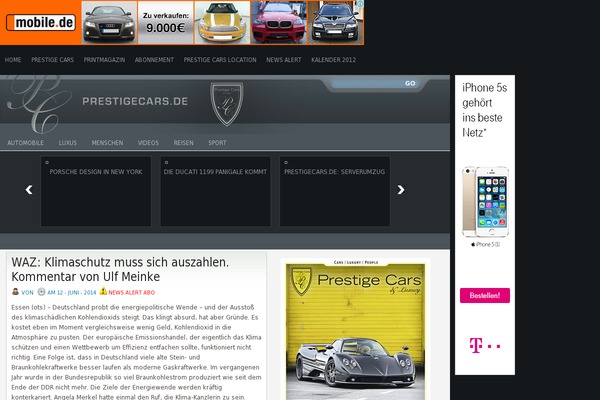This screenshot has height=400, width=600.
Task: Click the black sedan in the ad
Action: click(335, 23)
